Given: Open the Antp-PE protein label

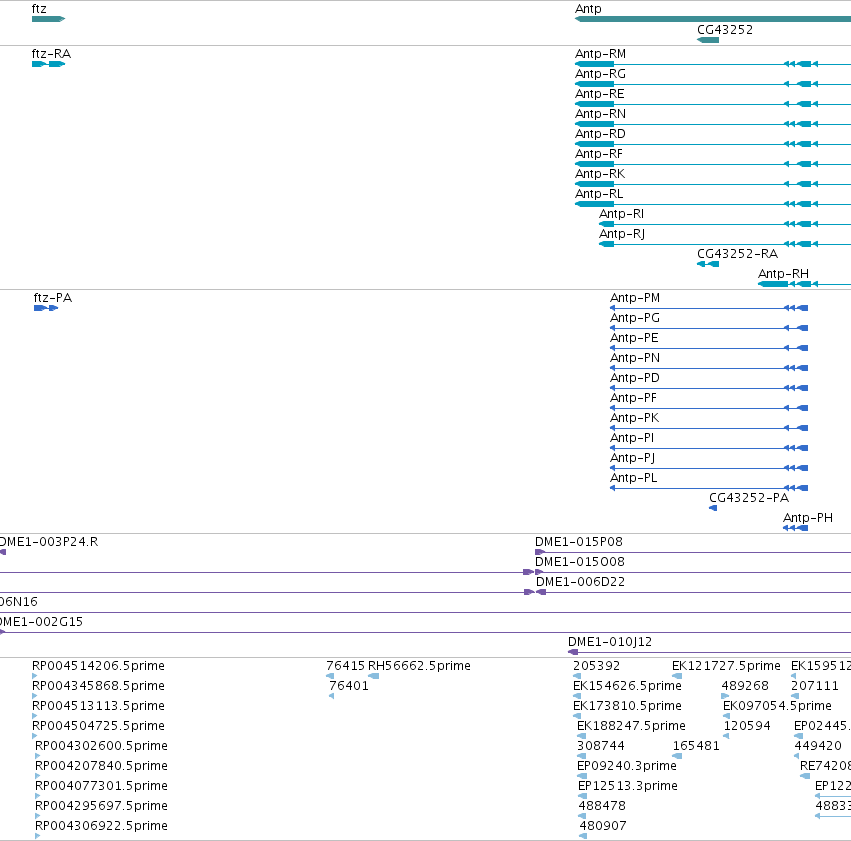Looking at the screenshot, I should [634, 338].
